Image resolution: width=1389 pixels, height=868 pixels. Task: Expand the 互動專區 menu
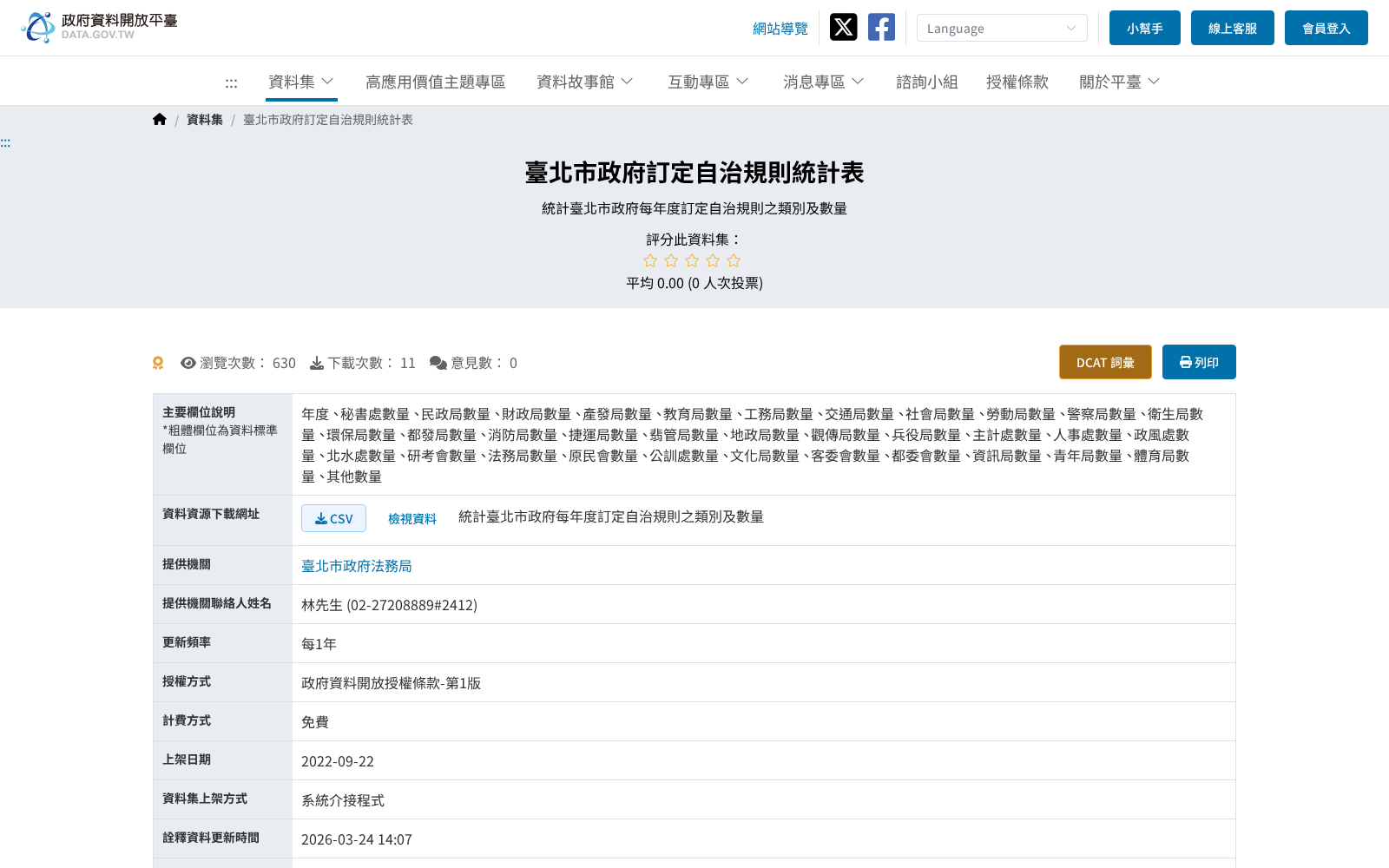[x=708, y=82]
